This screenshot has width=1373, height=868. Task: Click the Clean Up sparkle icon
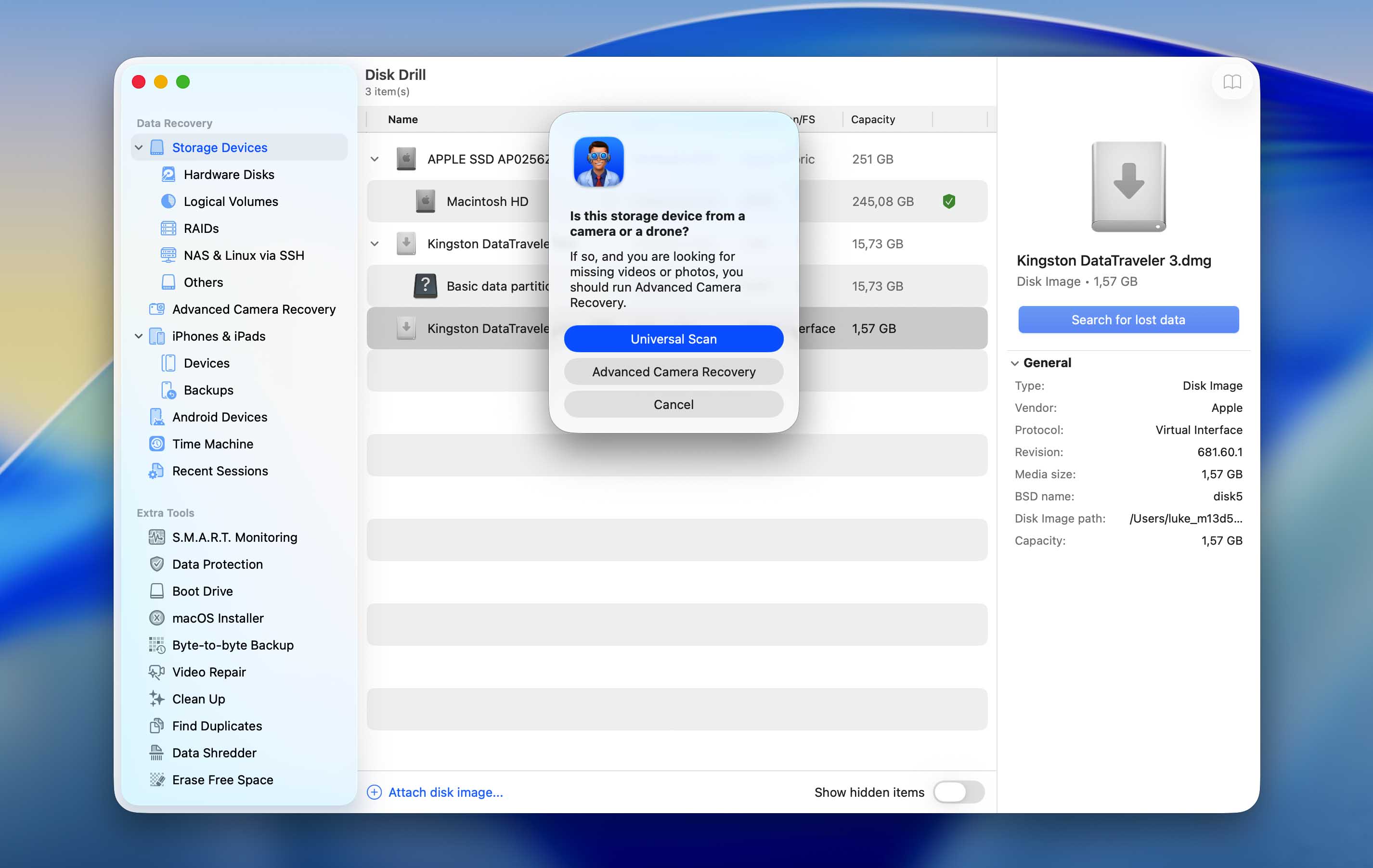157,699
